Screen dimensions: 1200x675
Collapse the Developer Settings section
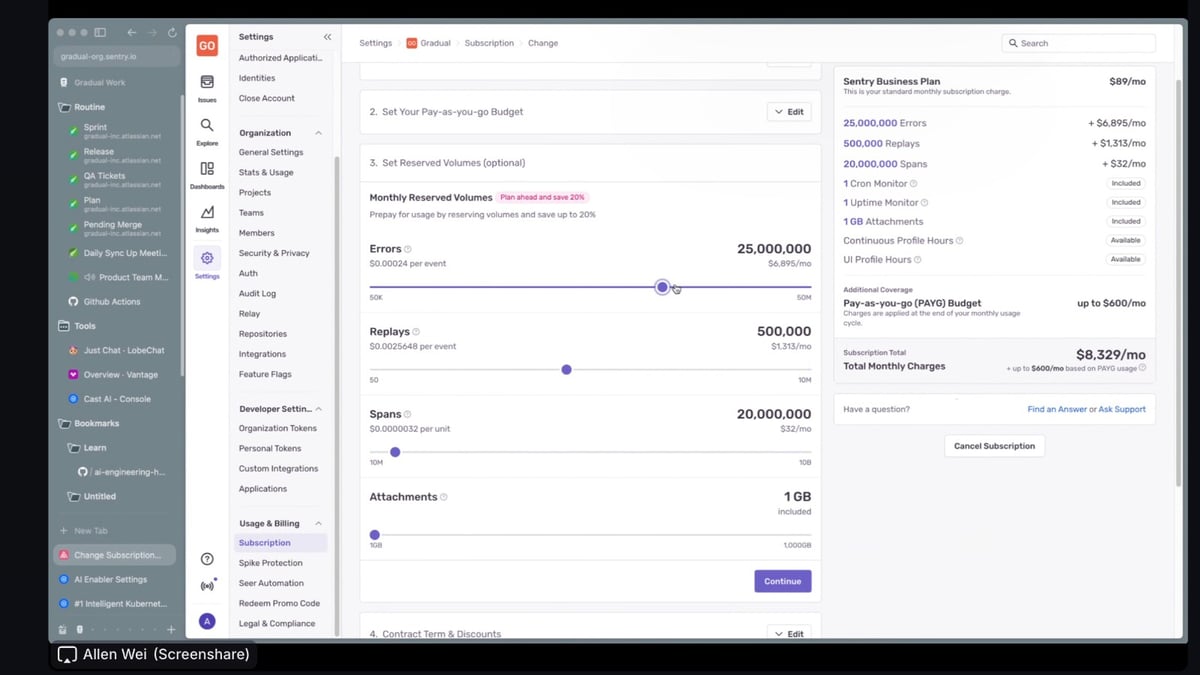tap(319, 409)
